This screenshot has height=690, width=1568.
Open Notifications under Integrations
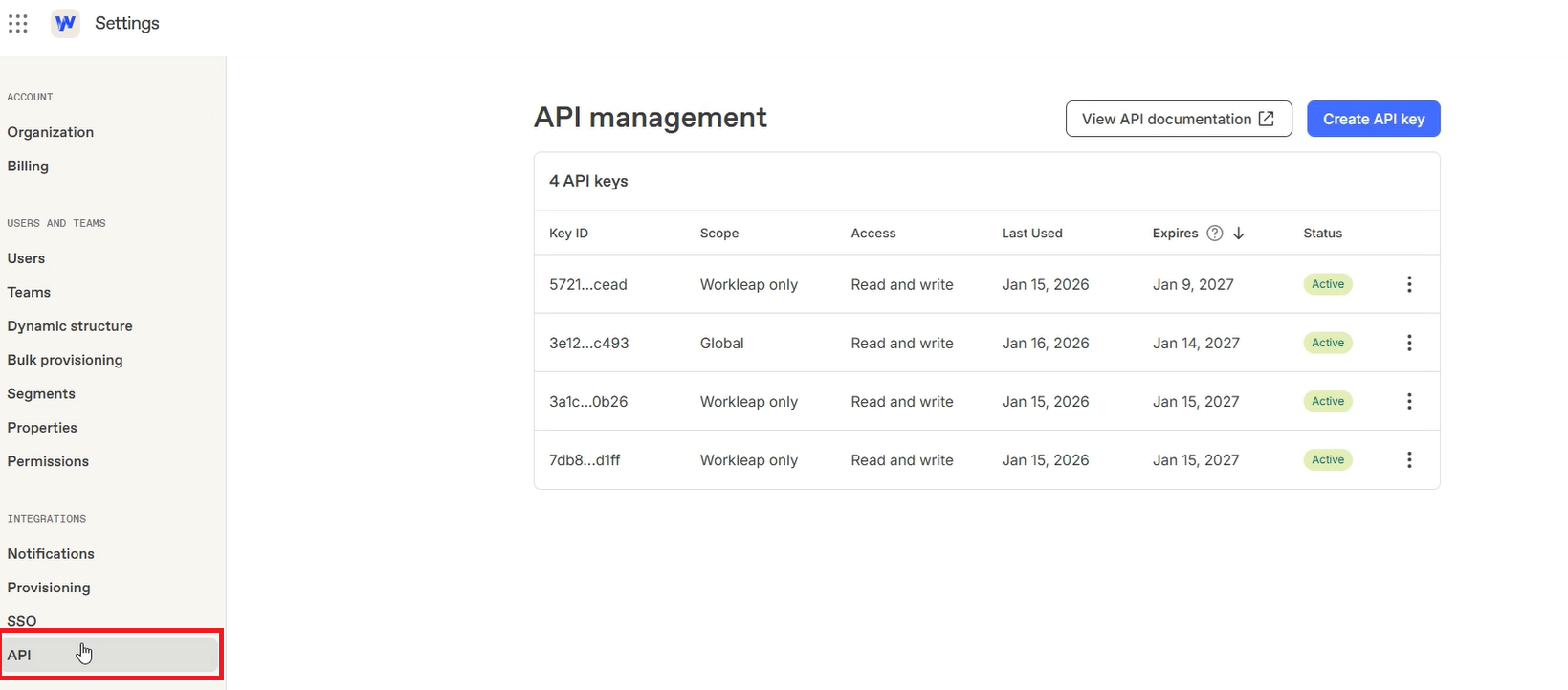(51, 553)
